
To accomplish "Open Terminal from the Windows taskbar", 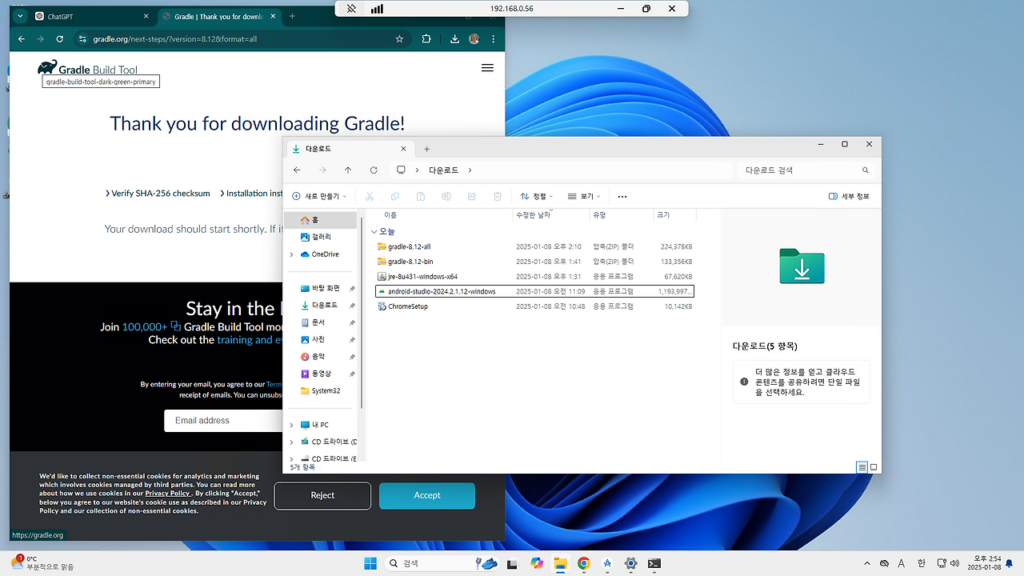I will click(x=654, y=564).
